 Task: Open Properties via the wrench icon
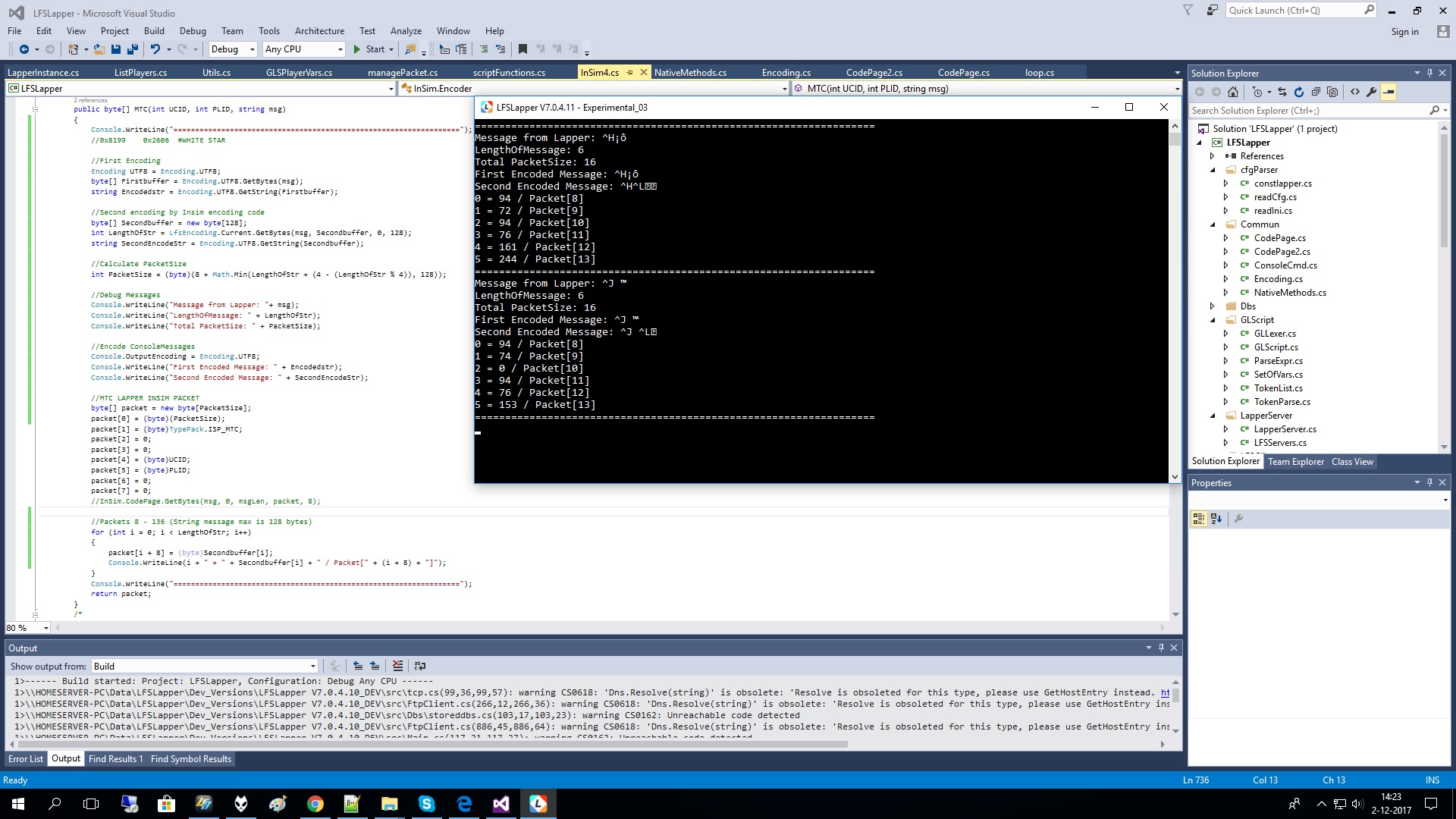pyautogui.click(x=1372, y=92)
